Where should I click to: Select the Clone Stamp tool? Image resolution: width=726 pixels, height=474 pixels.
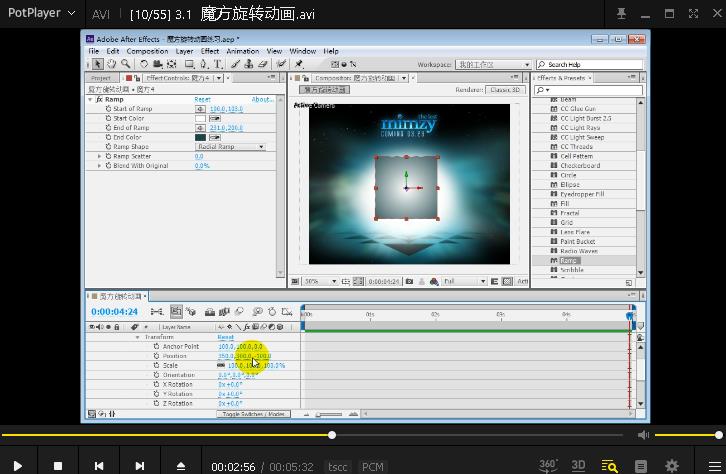coord(249,64)
